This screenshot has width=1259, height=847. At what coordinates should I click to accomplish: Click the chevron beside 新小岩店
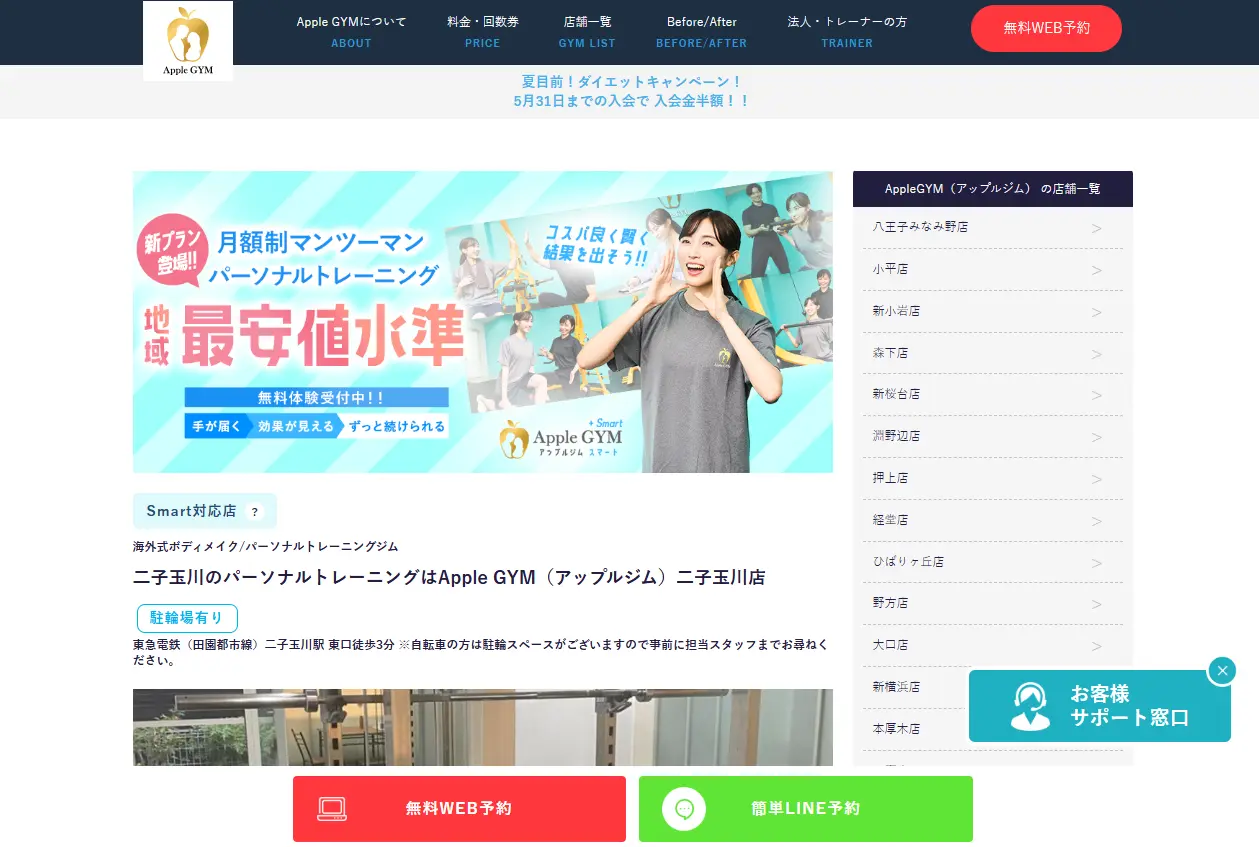tap(1096, 313)
